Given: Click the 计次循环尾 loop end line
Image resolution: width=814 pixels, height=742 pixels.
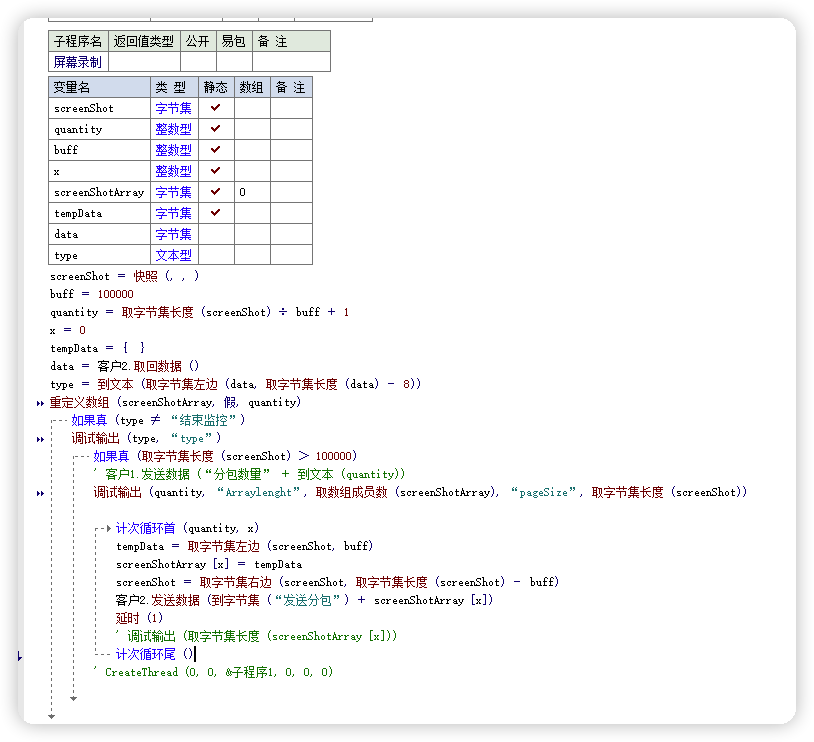Looking at the screenshot, I should pyautogui.click(x=154, y=654).
